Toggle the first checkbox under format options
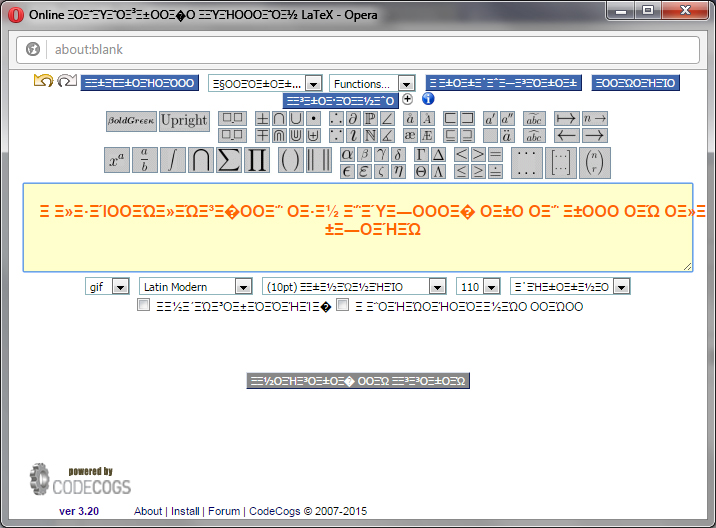 pyautogui.click(x=144, y=305)
